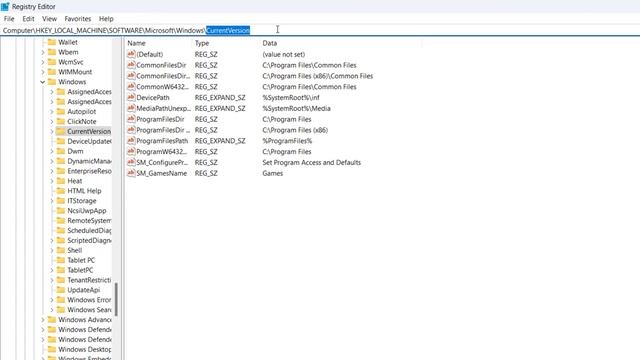Screen dimensions: 640x360
Task: Collapse the Windows key
Action: (43, 82)
